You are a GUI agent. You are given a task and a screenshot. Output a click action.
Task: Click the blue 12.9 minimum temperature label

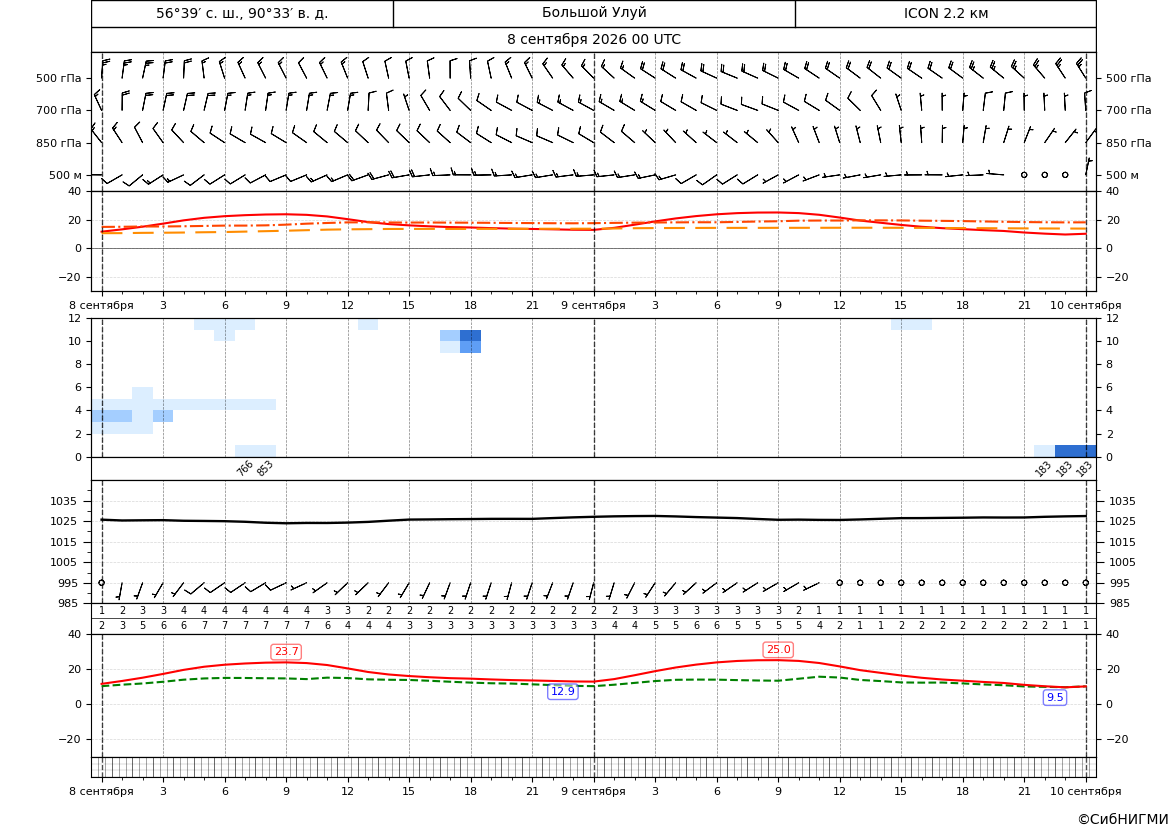pos(562,691)
